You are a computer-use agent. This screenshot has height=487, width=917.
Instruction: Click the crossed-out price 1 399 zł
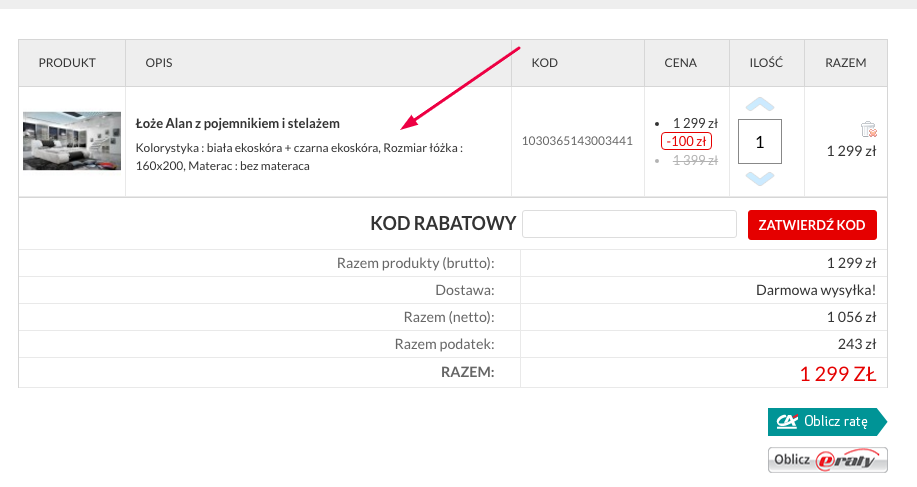tap(695, 160)
